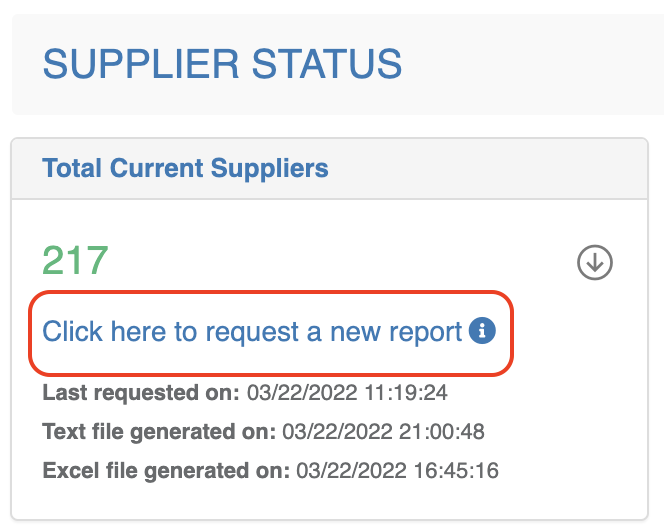Click the "Last requested on:" label

[x=141, y=391]
